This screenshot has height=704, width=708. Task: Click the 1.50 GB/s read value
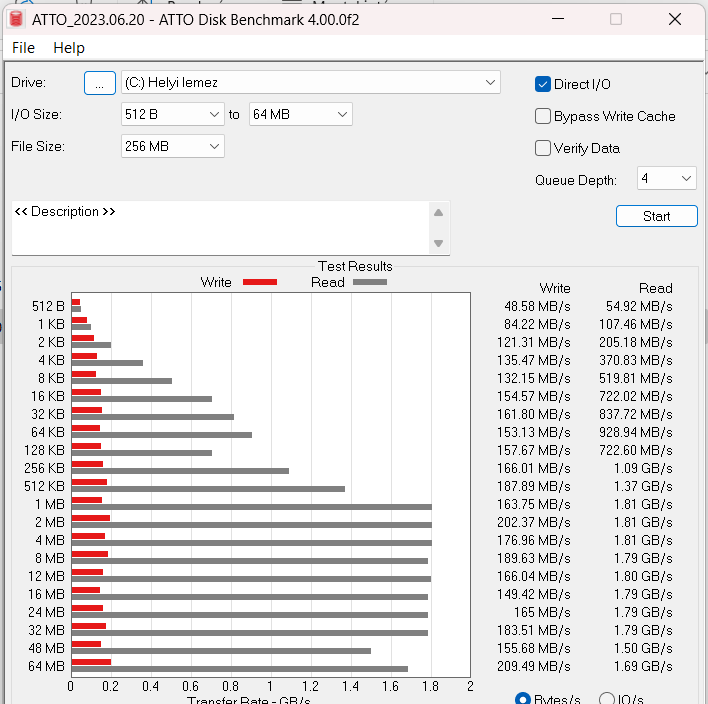click(643, 648)
